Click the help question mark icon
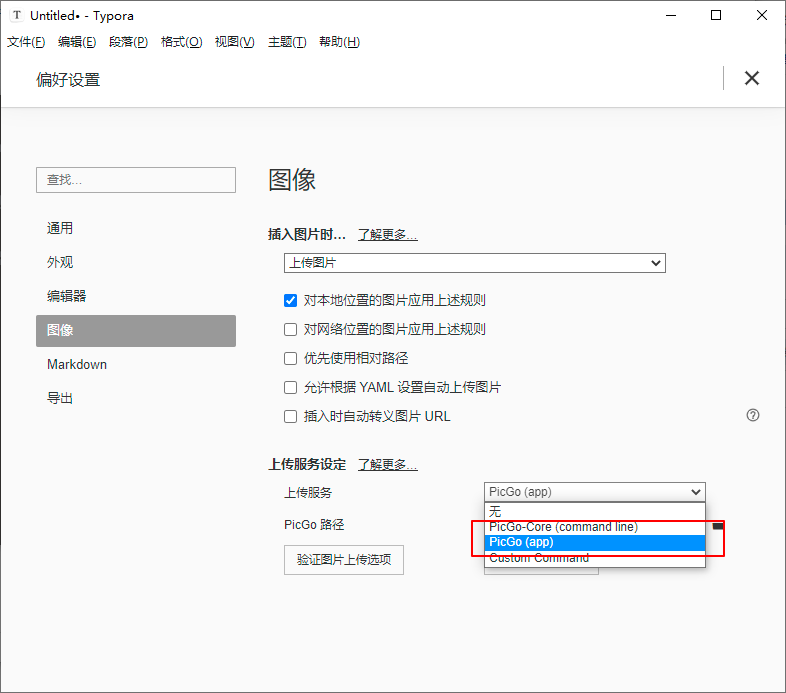The image size is (786, 693). [x=753, y=415]
